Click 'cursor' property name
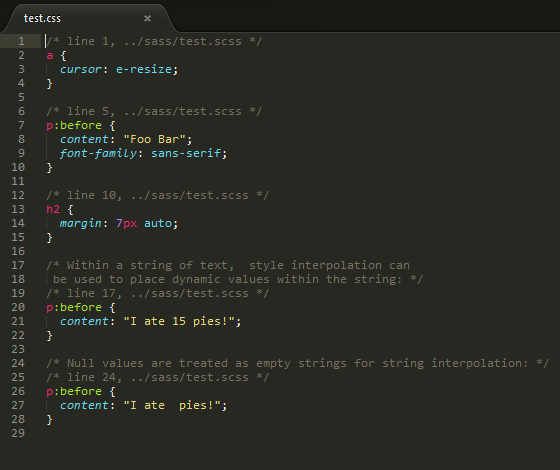560x470 pixels. [81, 69]
